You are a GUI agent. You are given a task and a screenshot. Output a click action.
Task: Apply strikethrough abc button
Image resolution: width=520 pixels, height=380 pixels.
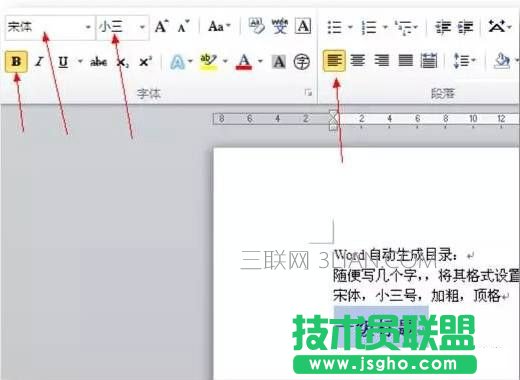(x=99, y=62)
